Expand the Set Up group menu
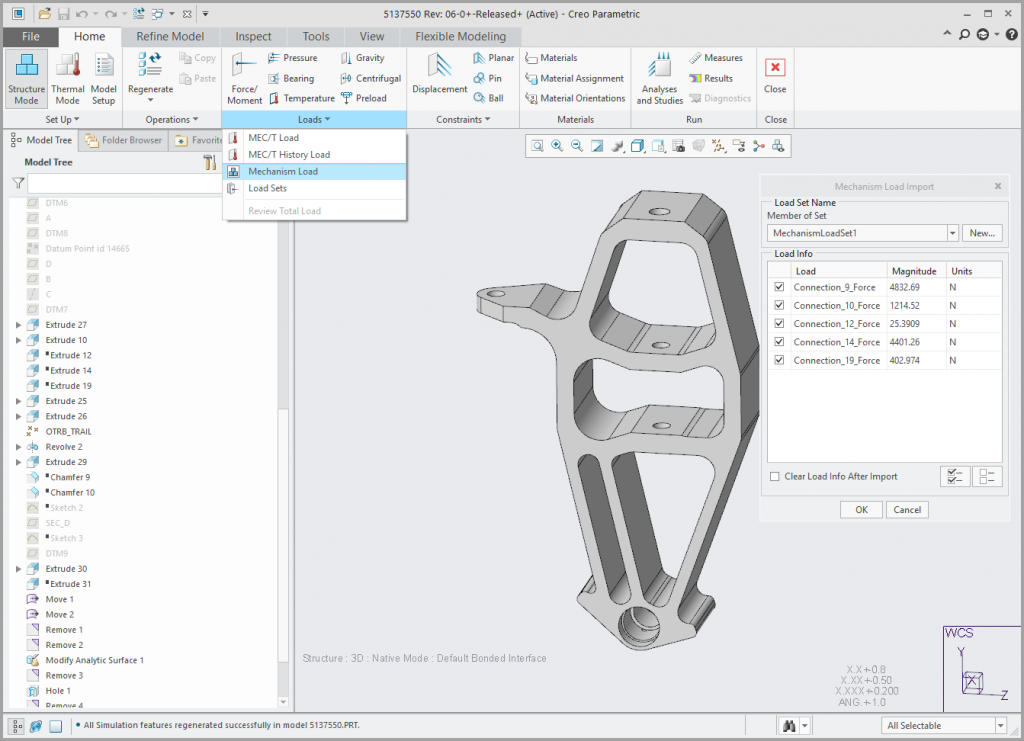The height and width of the screenshot is (741, 1024). 62,119
